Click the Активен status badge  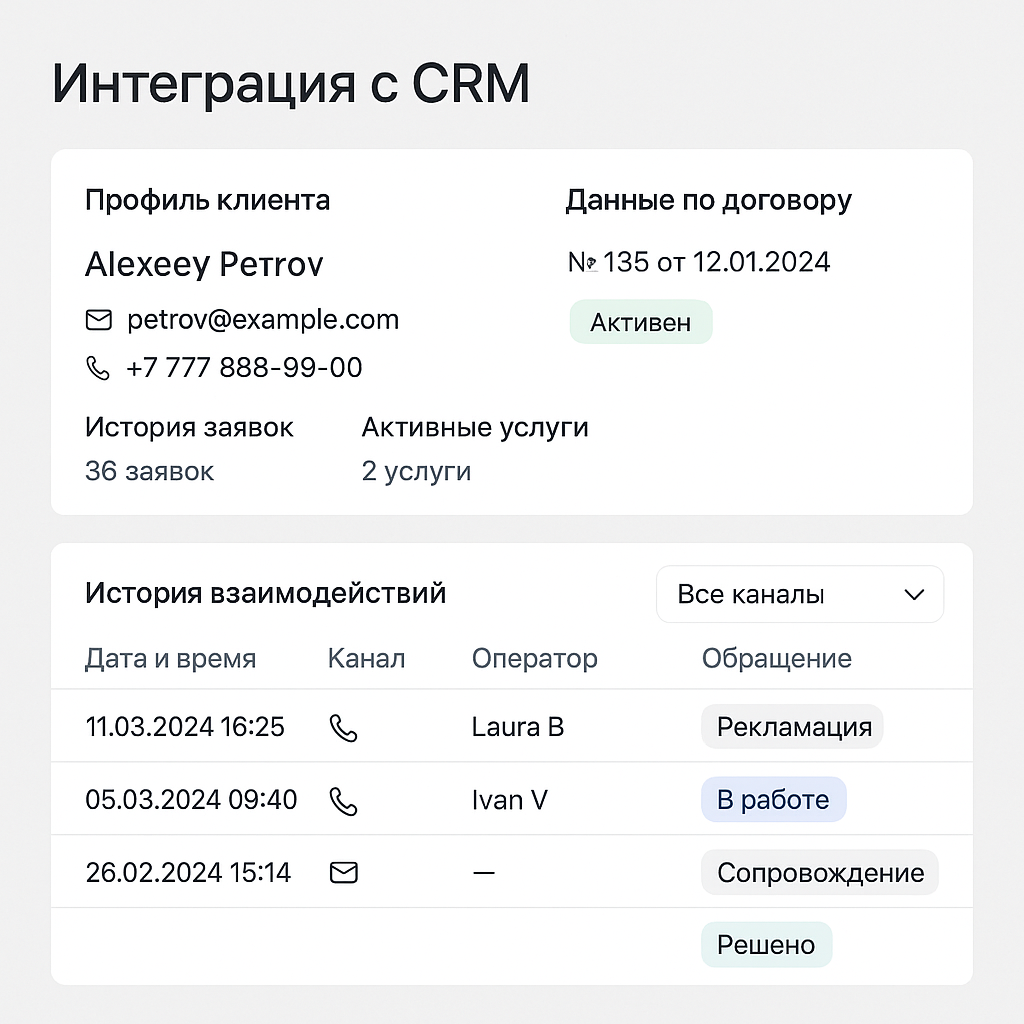point(641,322)
